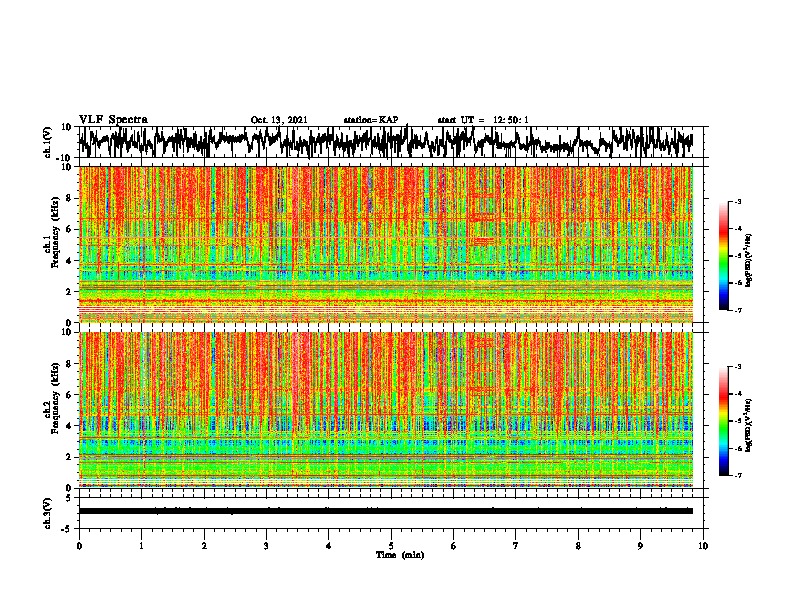Click the ch.1 spectrogram color scale bar

coord(723,256)
